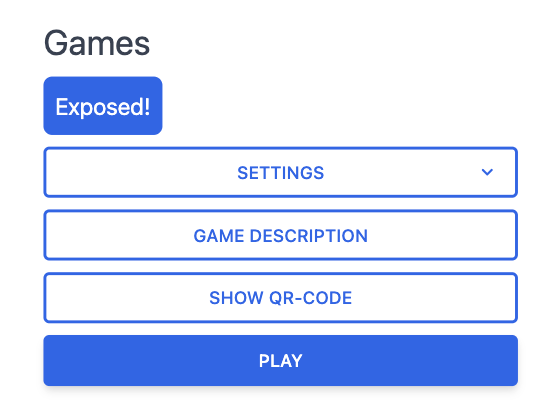Choose the blue Exposed! button under Games
This screenshot has width=560, height=400.
click(x=103, y=106)
